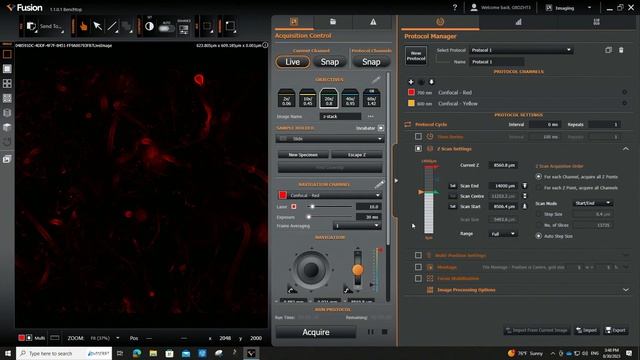The image size is (640, 360).
Task: Select the 40x/0.95 objective
Action: point(350,98)
